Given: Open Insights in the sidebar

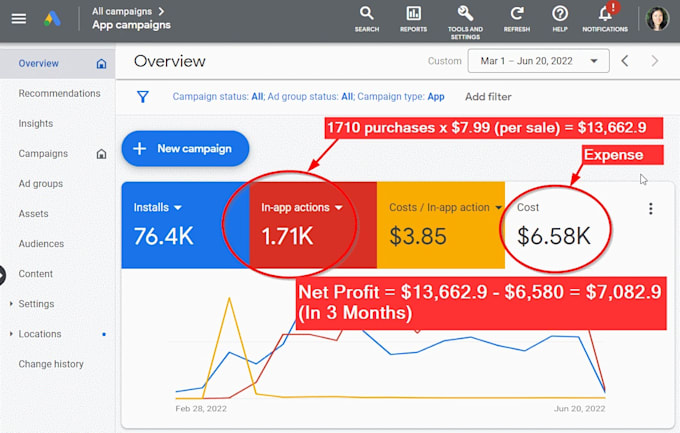Looking at the screenshot, I should click(x=36, y=124).
